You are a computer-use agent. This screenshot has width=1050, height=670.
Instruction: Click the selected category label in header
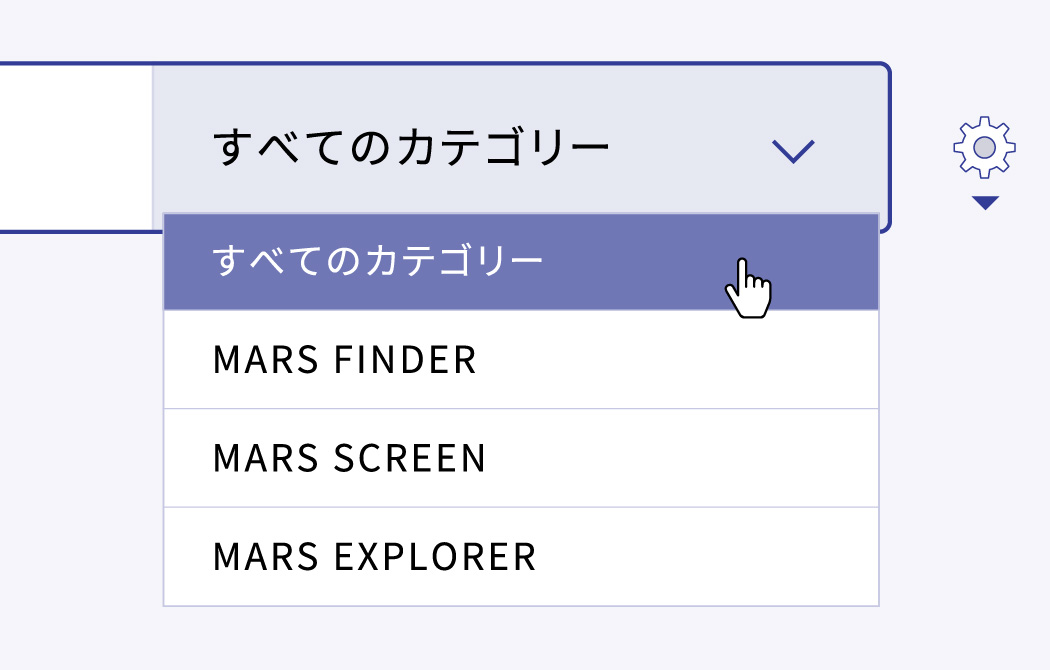[410, 148]
